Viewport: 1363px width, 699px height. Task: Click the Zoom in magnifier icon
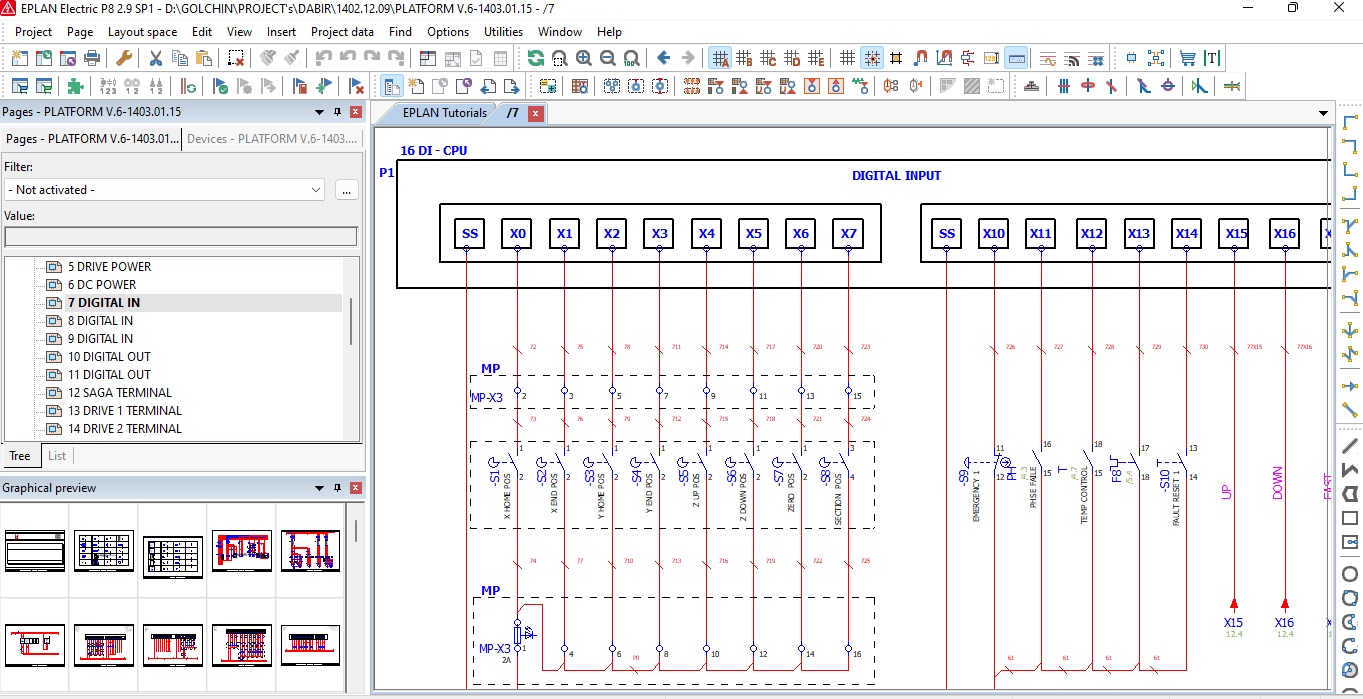pos(583,58)
